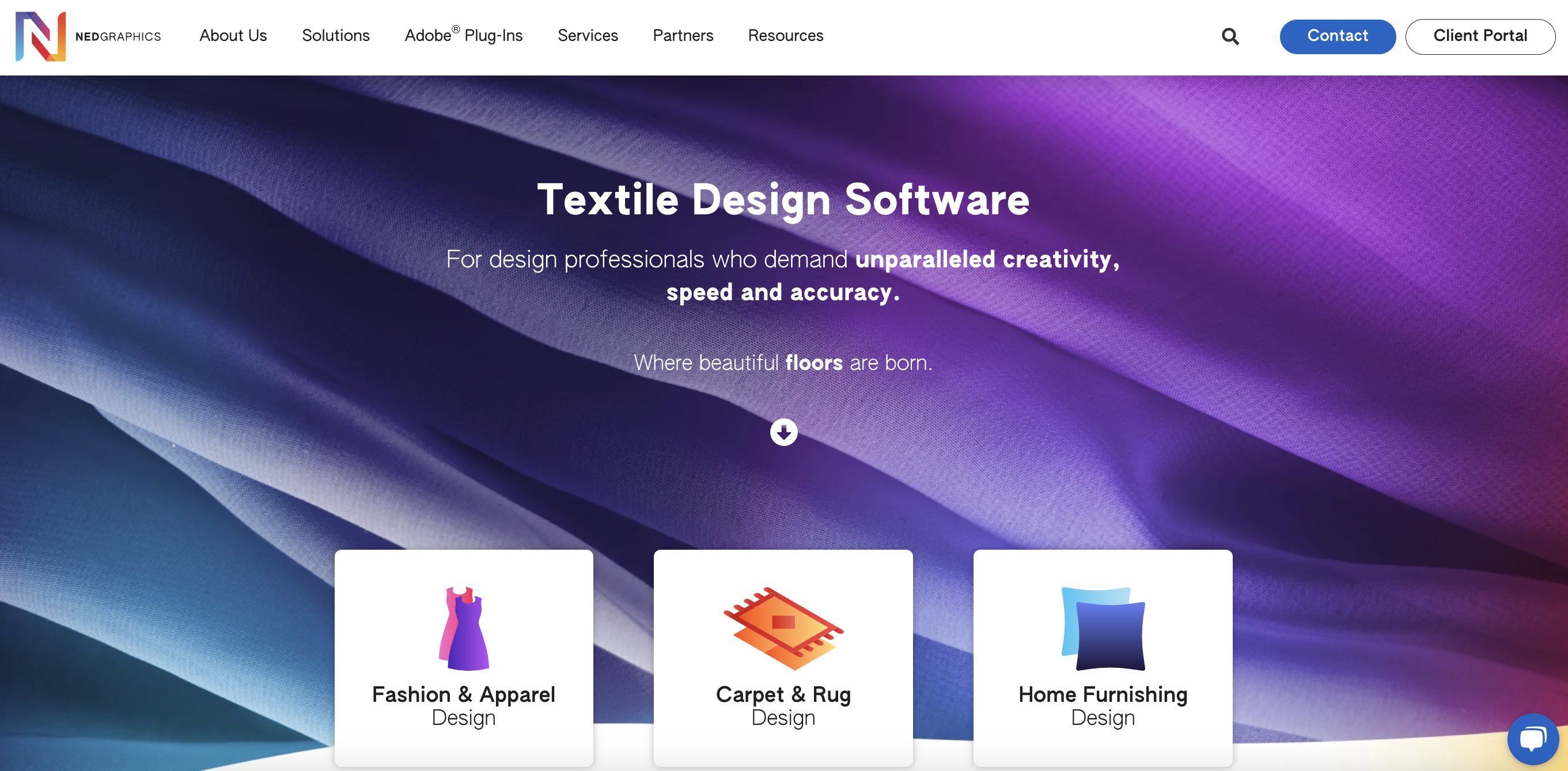Open the Resources menu item
Screen dimensions: 1568x771
[x=786, y=36]
